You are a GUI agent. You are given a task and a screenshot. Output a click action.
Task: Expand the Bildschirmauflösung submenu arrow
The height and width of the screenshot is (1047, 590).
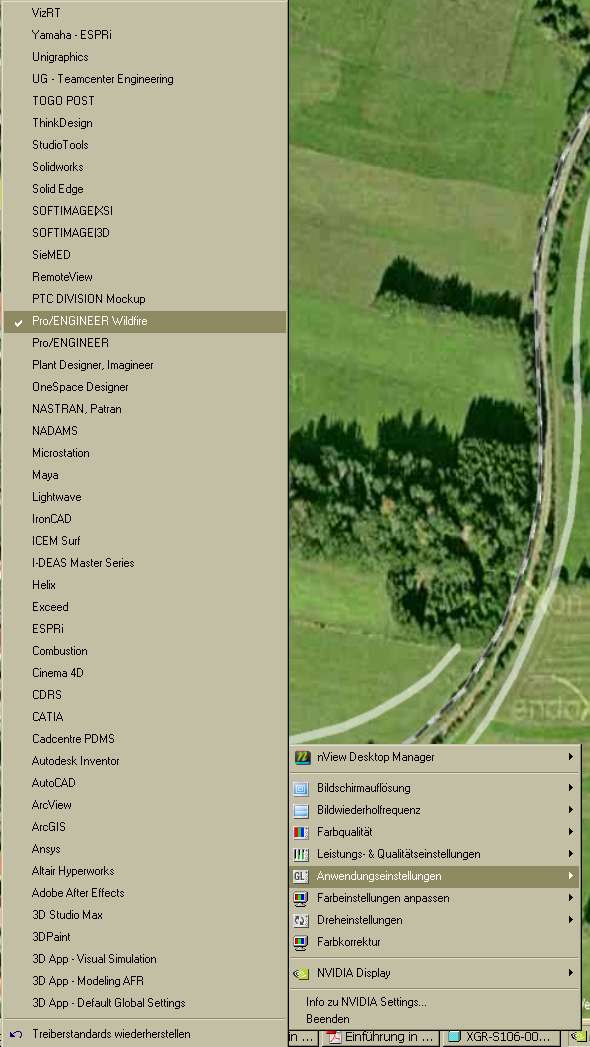(571, 788)
